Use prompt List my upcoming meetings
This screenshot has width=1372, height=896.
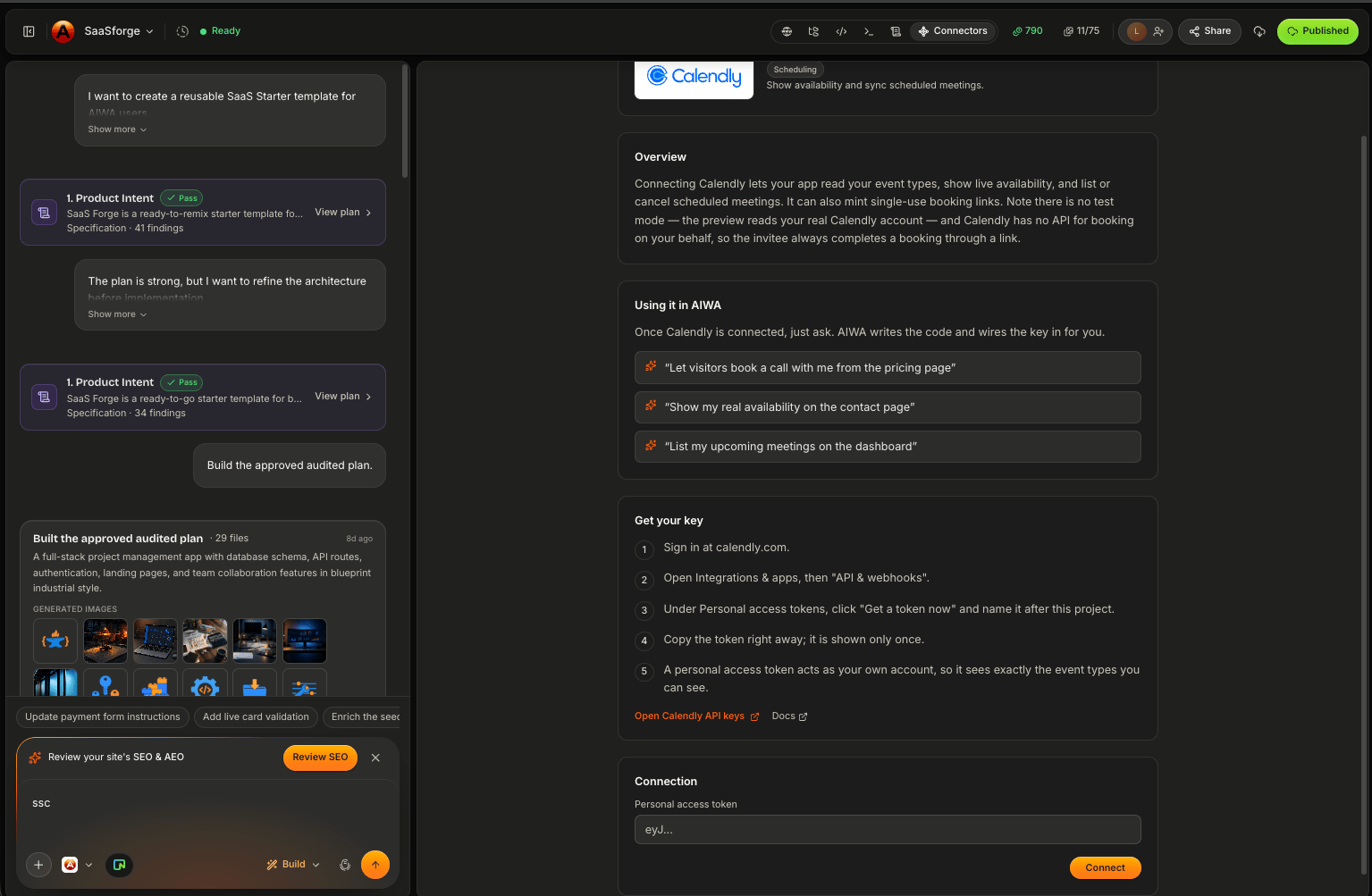[888, 447]
